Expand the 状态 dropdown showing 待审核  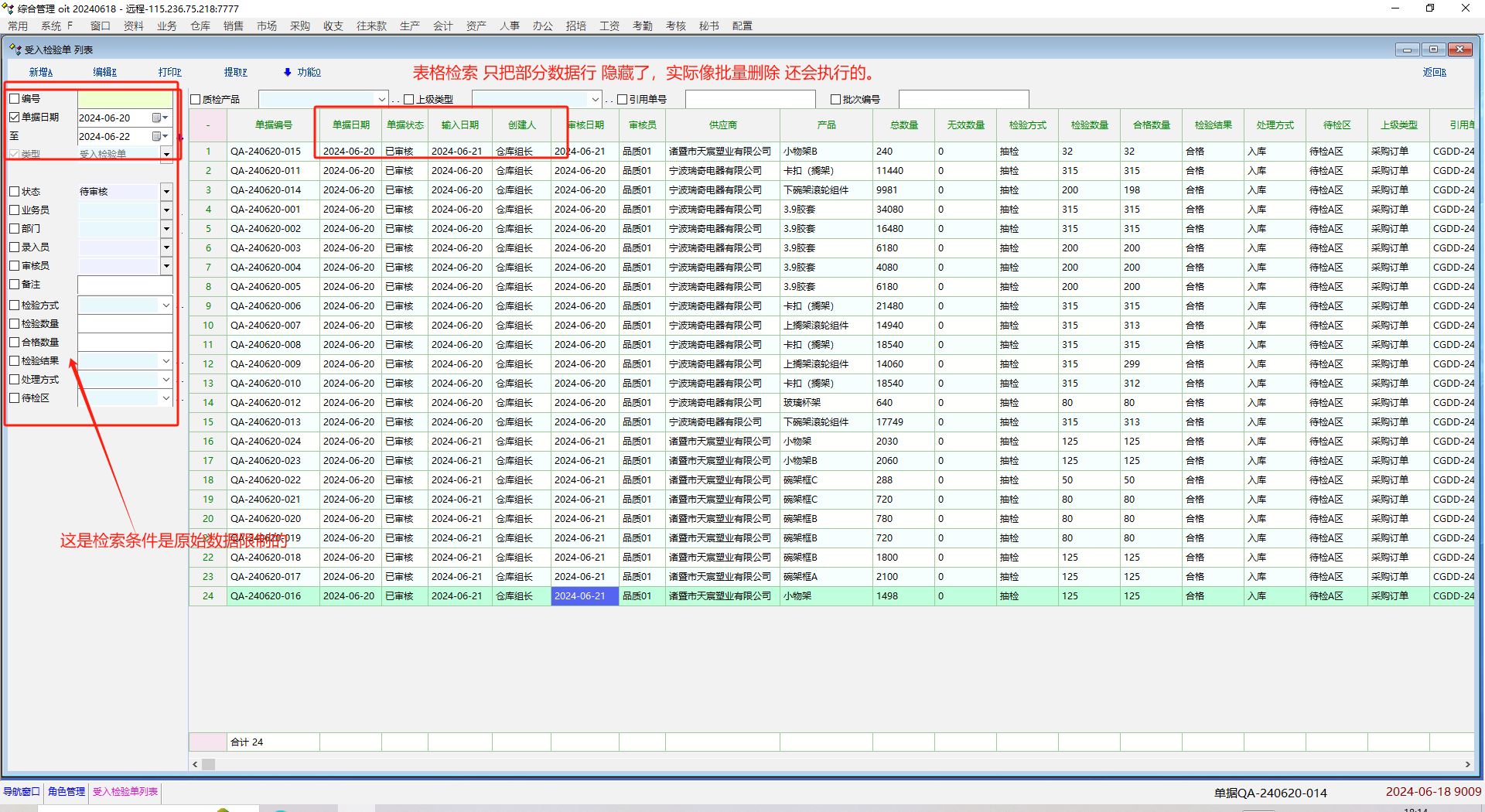[x=166, y=191]
